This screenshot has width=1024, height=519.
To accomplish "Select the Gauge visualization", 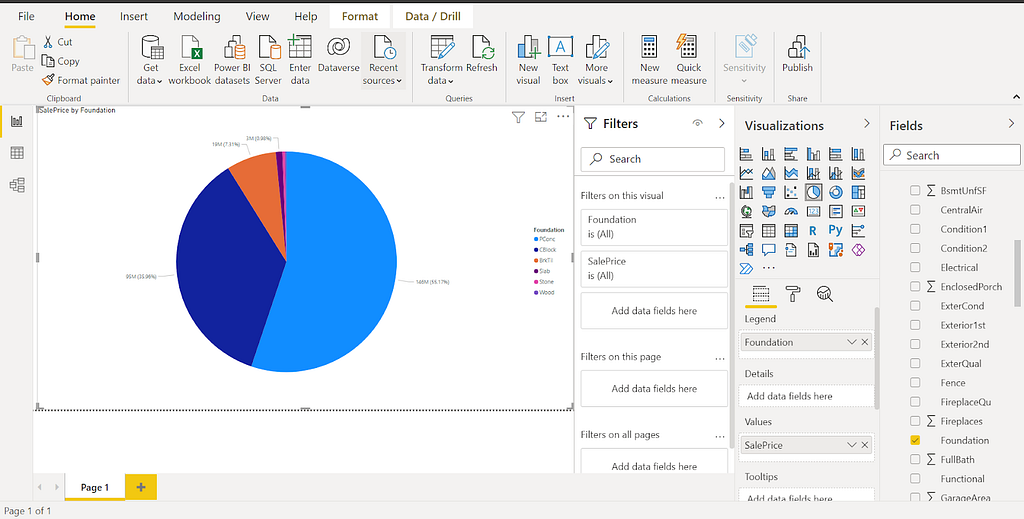I will (x=791, y=211).
